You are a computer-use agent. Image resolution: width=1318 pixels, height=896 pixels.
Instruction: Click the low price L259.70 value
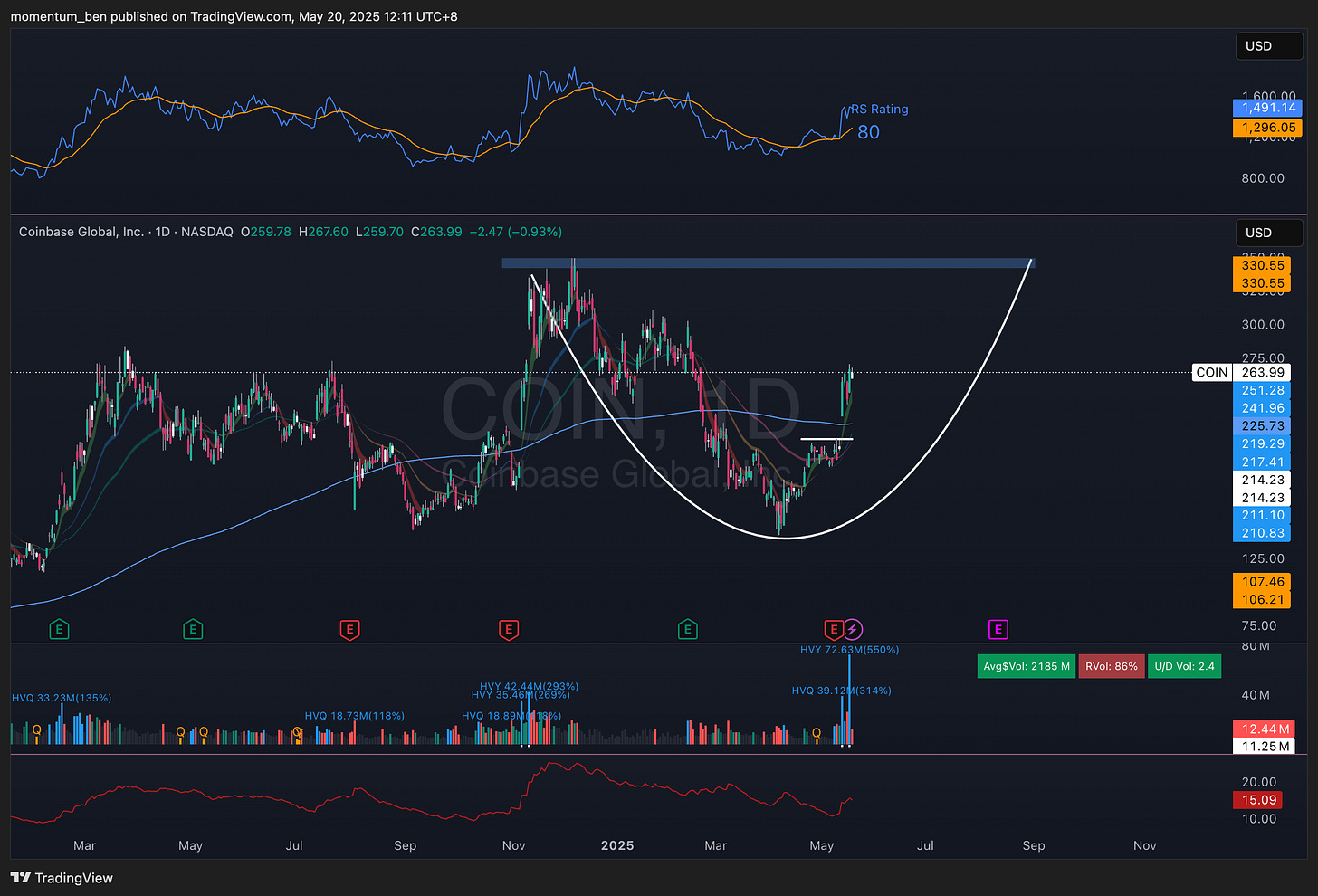click(380, 232)
